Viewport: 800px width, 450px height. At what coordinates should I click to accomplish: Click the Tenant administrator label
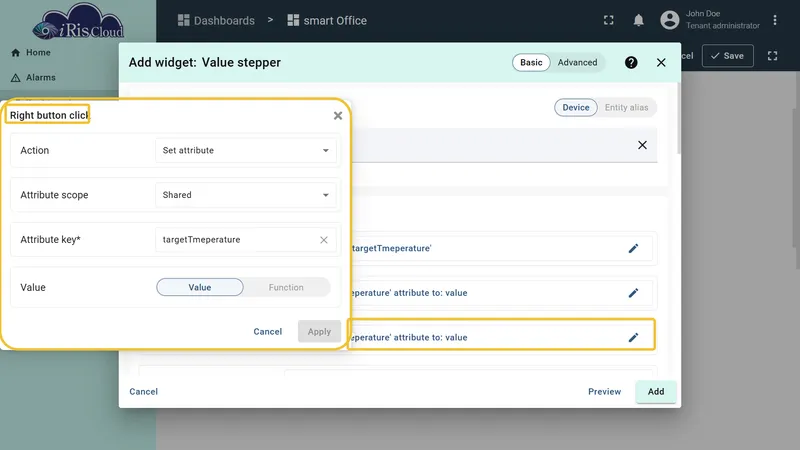click(x=722, y=26)
